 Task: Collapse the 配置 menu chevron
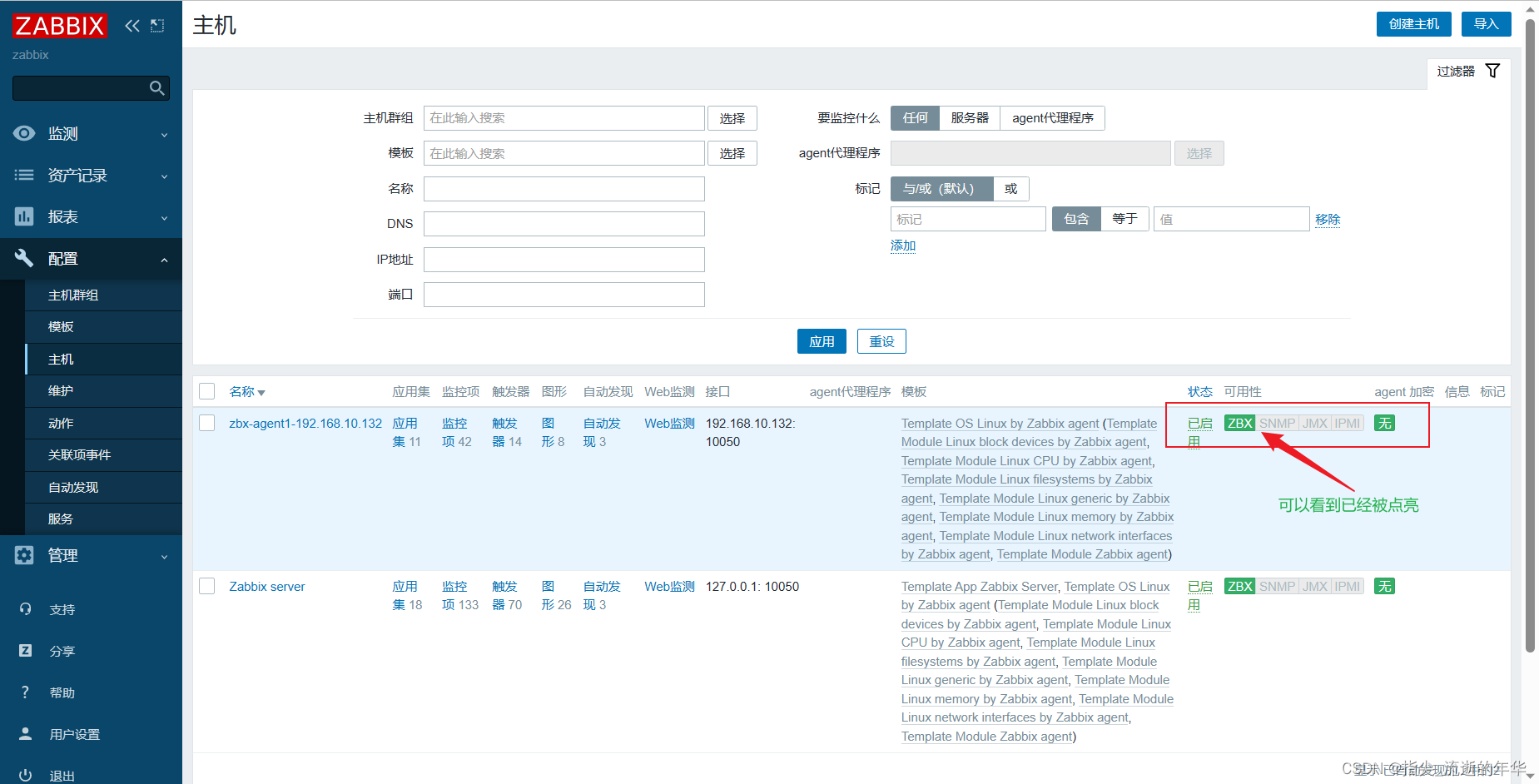pyautogui.click(x=164, y=260)
